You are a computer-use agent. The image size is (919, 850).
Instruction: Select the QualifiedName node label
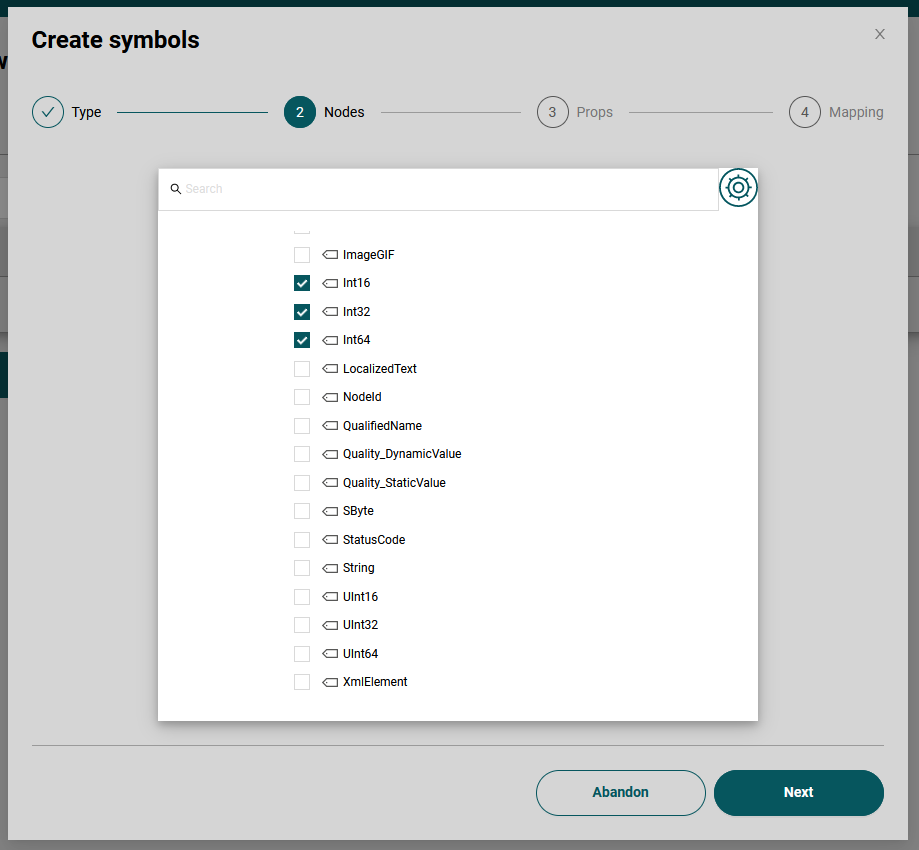point(382,426)
